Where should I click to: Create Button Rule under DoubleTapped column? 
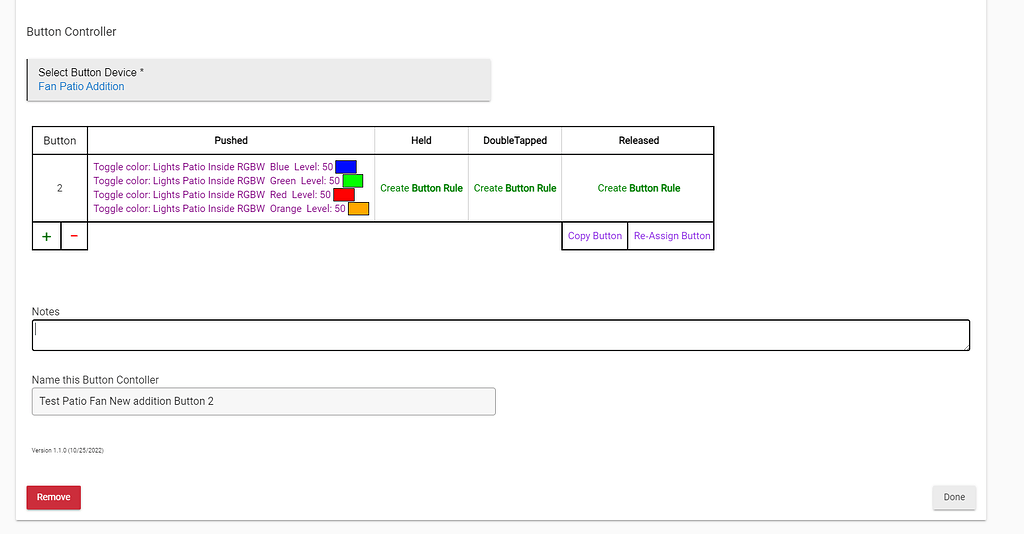click(x=514, y=188)
